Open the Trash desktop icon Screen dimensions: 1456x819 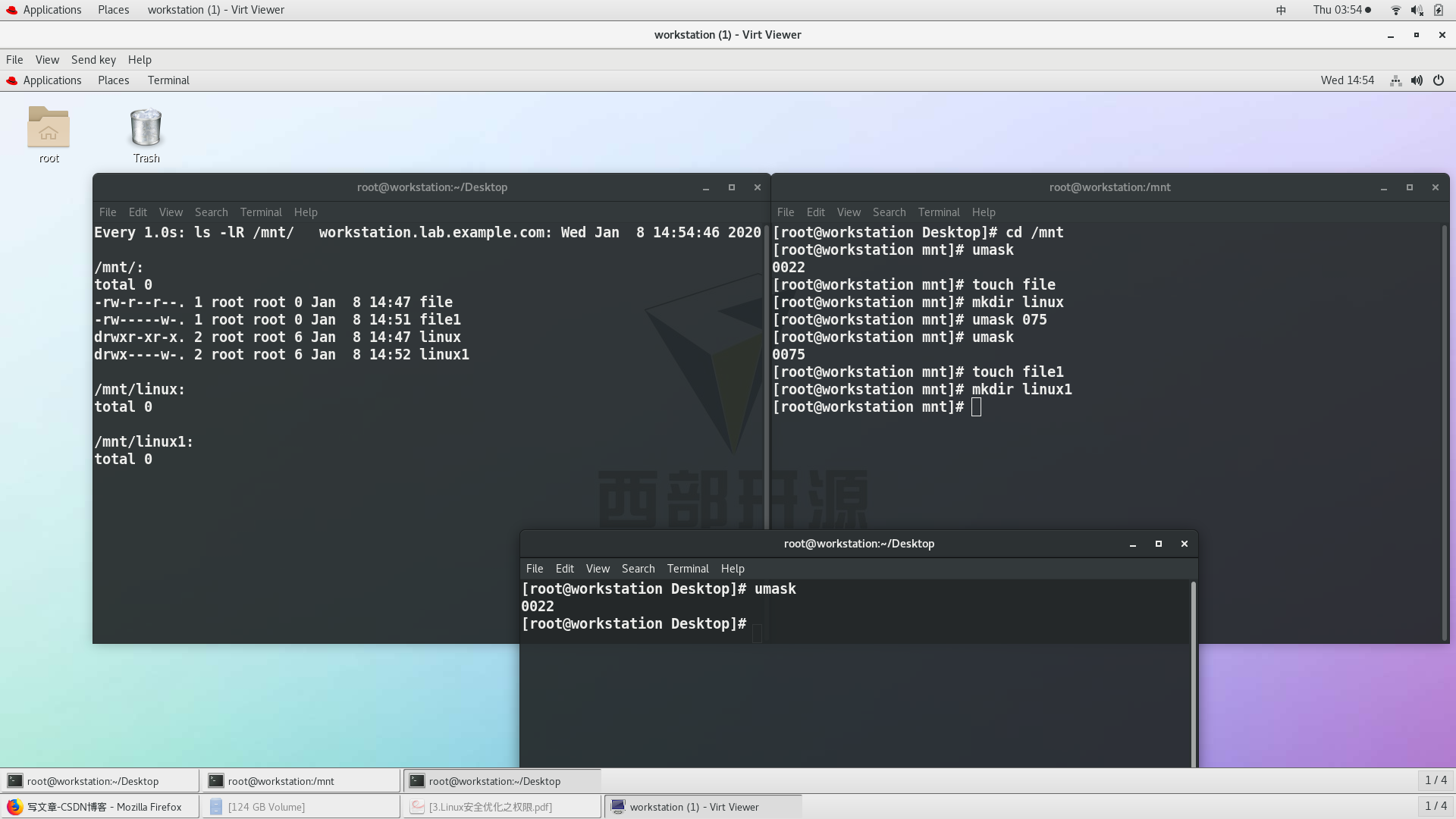pyautogui.click(x=146, y=127)
